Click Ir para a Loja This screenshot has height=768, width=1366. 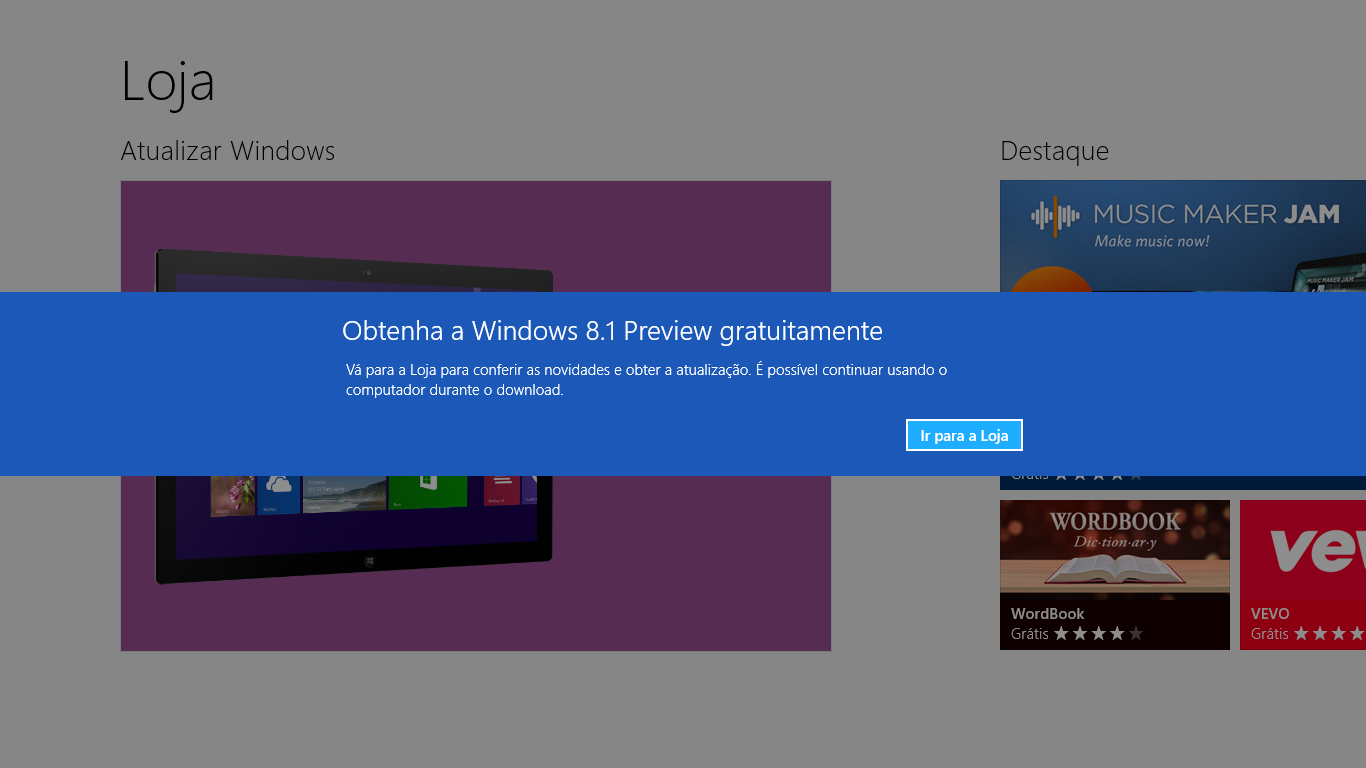pyautogui.click(x=963, y=434)
